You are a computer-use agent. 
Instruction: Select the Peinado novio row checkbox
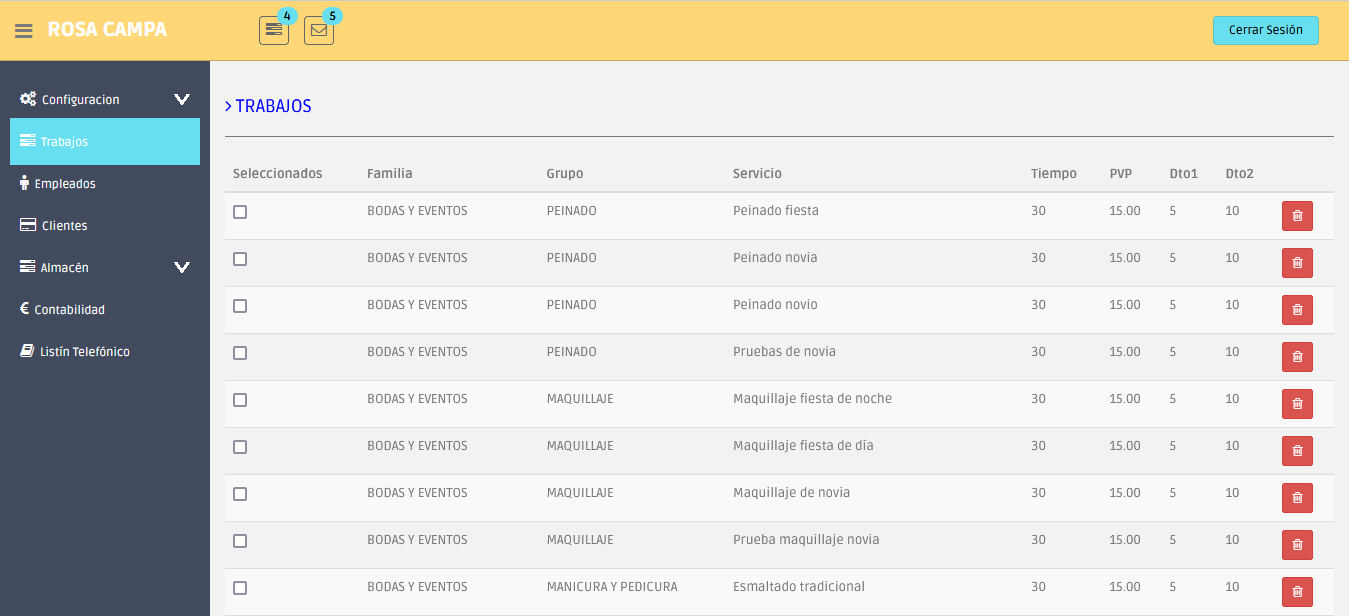[x=240, y=306]
